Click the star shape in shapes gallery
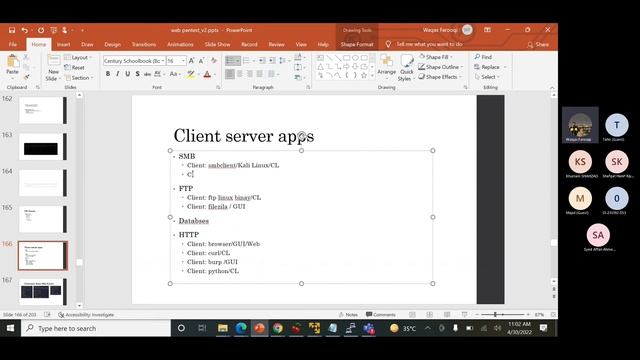Screen dimensions: 640x360 364,76
